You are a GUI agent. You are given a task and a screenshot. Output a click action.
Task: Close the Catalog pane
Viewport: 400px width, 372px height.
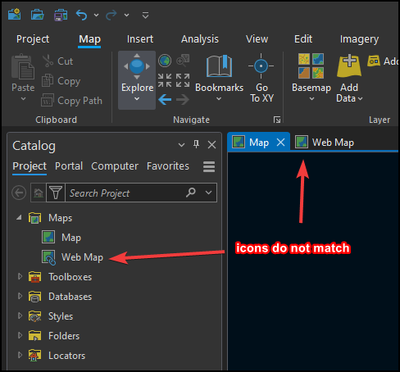(212, 145)
